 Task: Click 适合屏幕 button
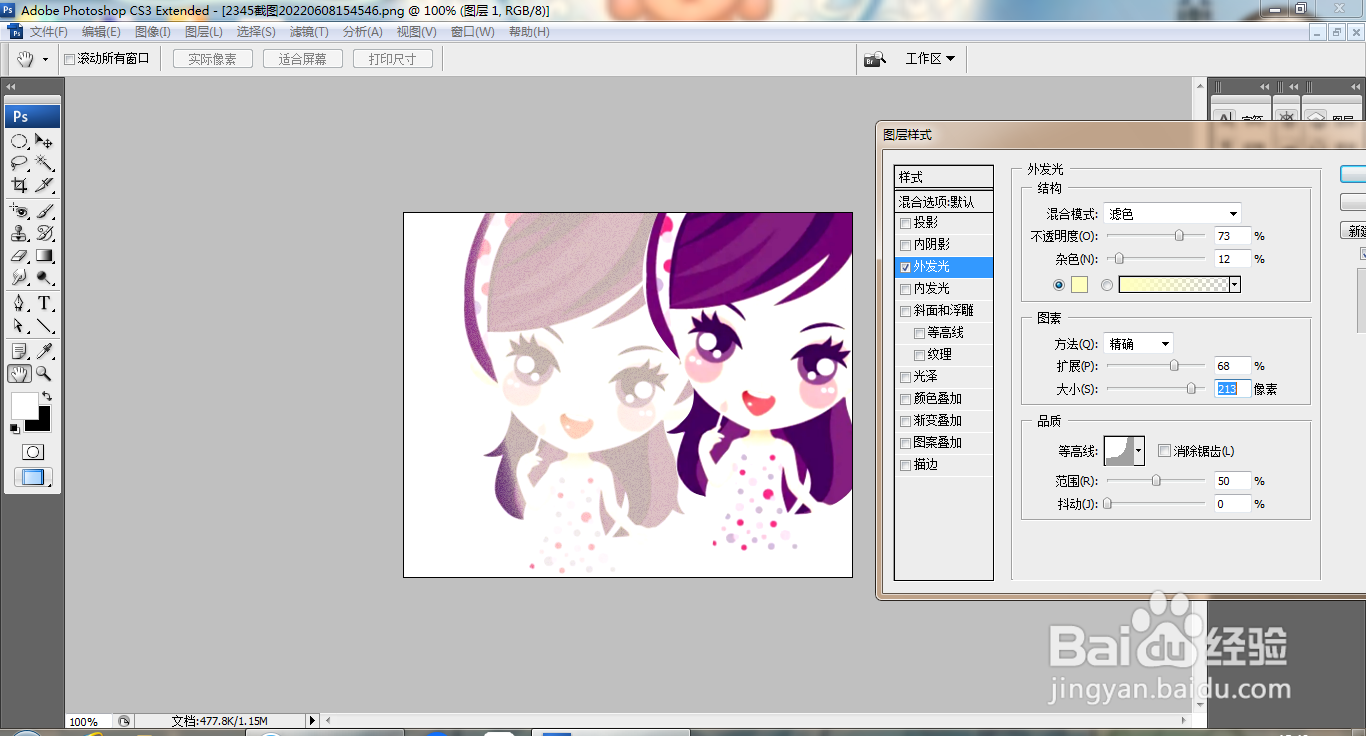point(303,59)
